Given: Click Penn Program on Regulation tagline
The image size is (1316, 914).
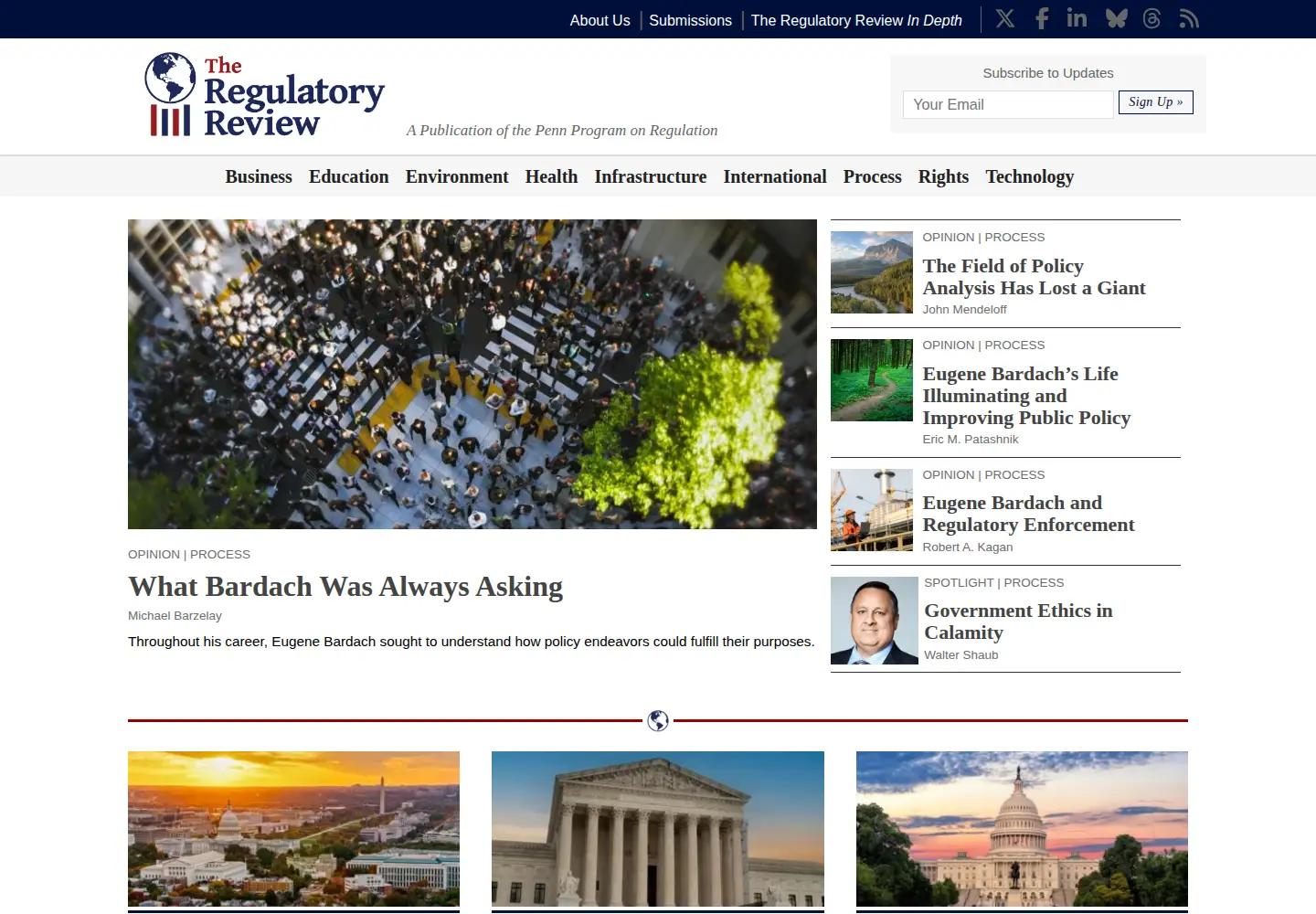Looking at the screenshot, I should 562,131.
